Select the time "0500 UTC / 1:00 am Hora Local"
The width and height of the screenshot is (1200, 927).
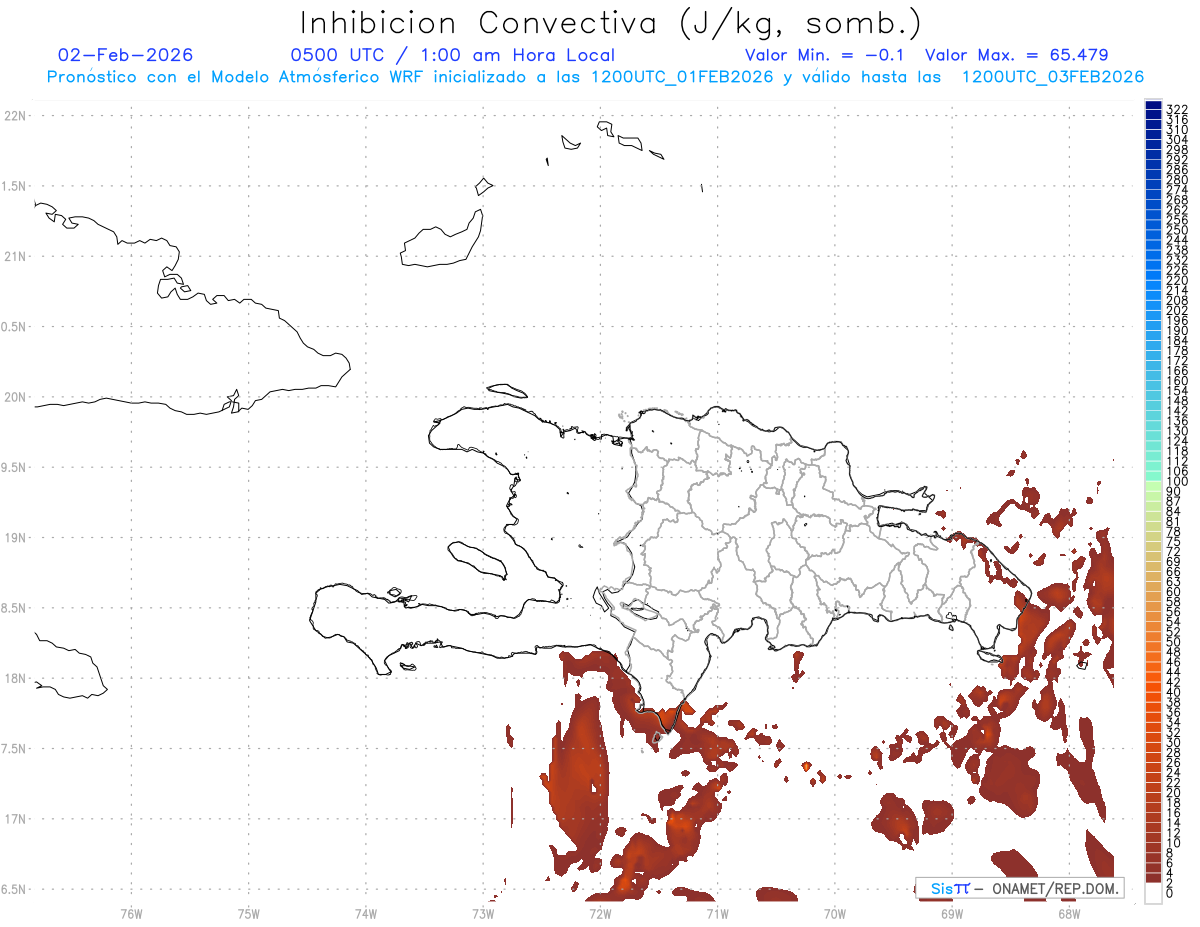point(453,55)
